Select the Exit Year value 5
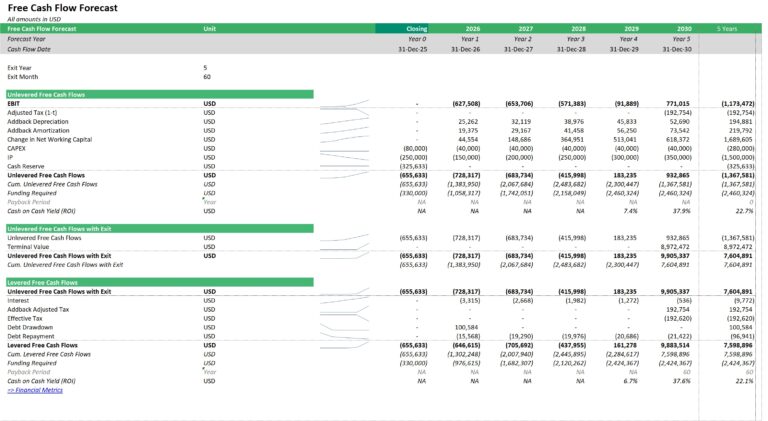The width and height of the screenshot is (768, 421). (x=205, y=68)
